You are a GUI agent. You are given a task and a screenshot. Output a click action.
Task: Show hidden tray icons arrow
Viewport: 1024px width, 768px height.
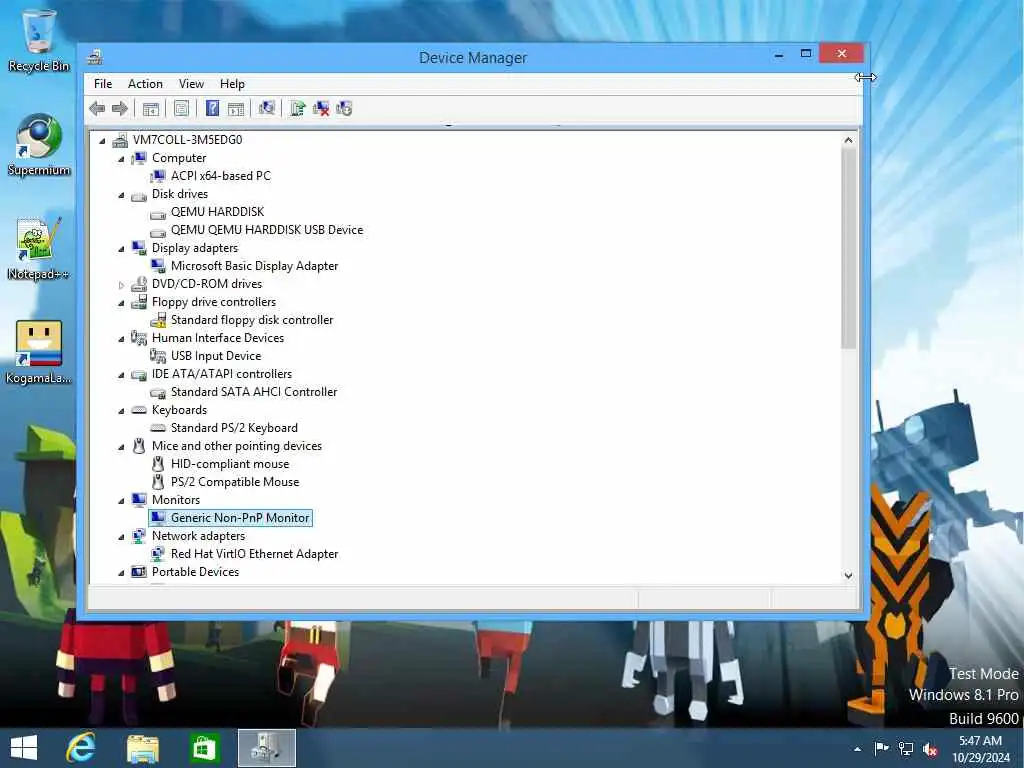[x=857, y=749]
